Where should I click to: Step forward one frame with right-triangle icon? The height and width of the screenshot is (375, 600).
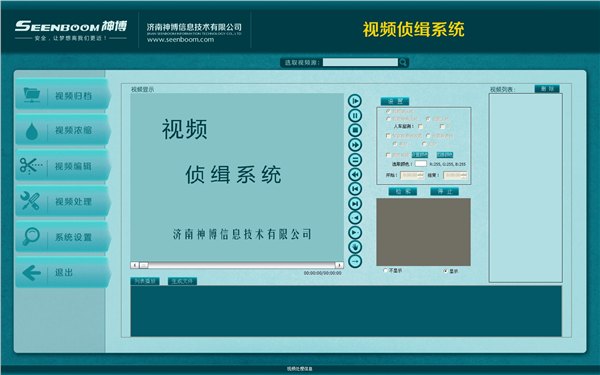click(x=355, y=232)
